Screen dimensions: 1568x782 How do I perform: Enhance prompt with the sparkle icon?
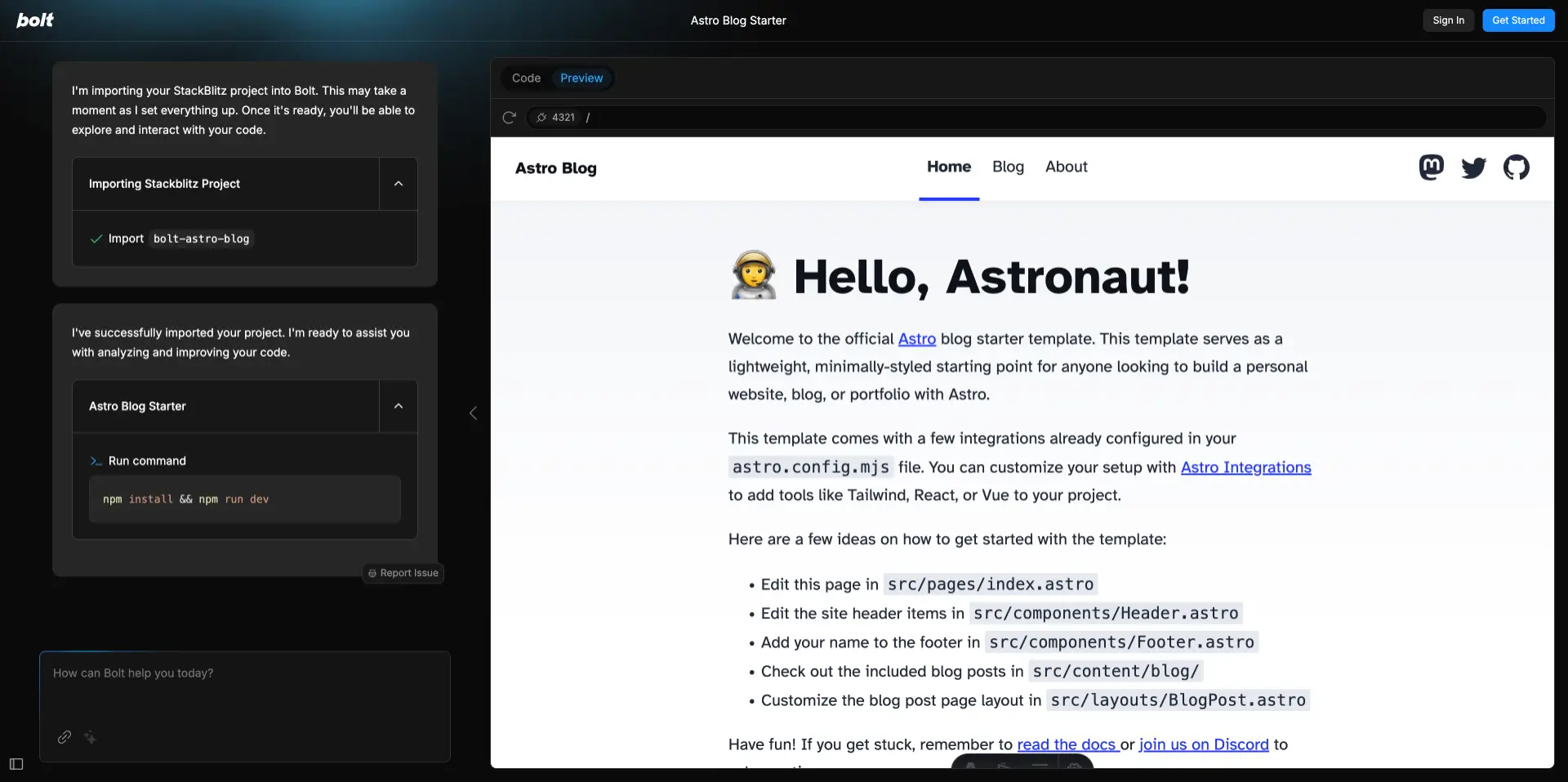click(x=90, y=737)
